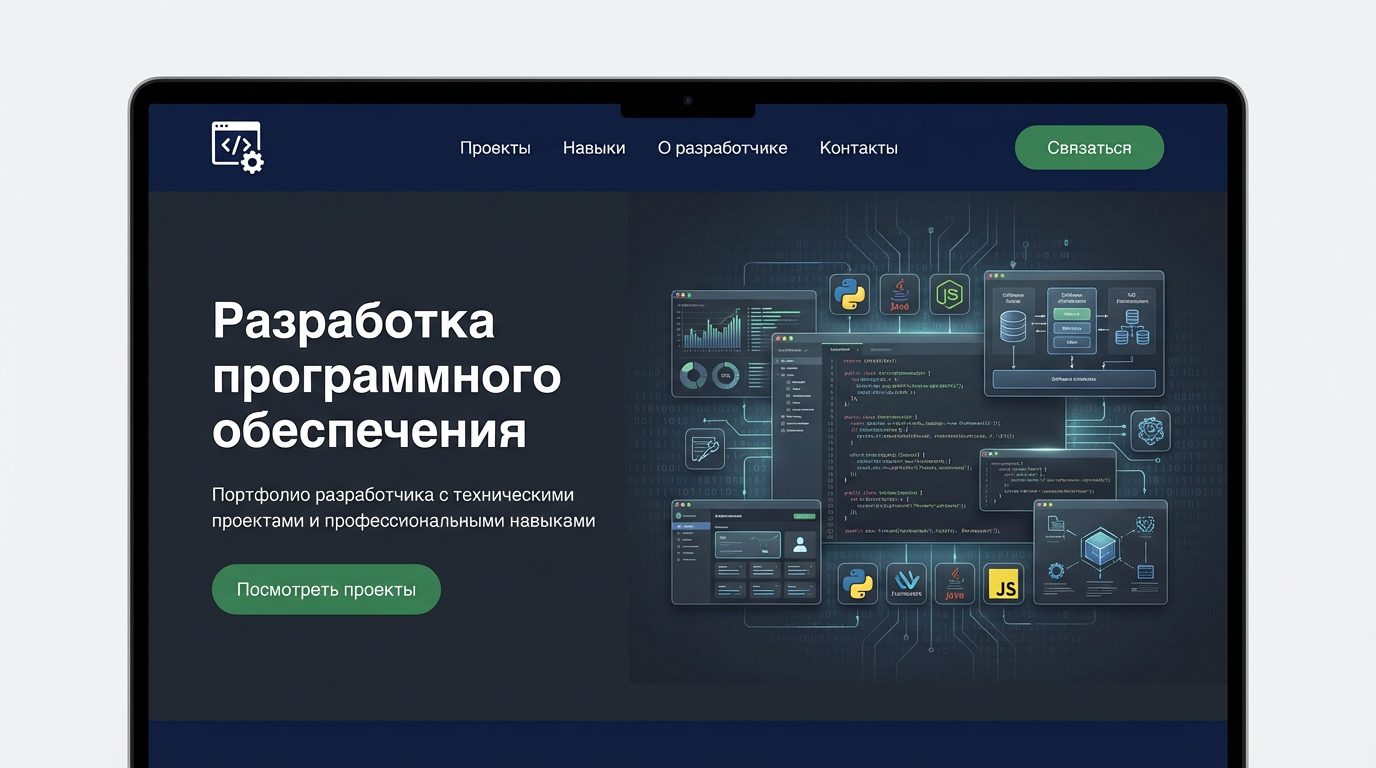The height and width of the screenshot is (768, 1376).
Task: Open the gear settings icon on the right edge
Action: coord(1151,431)
